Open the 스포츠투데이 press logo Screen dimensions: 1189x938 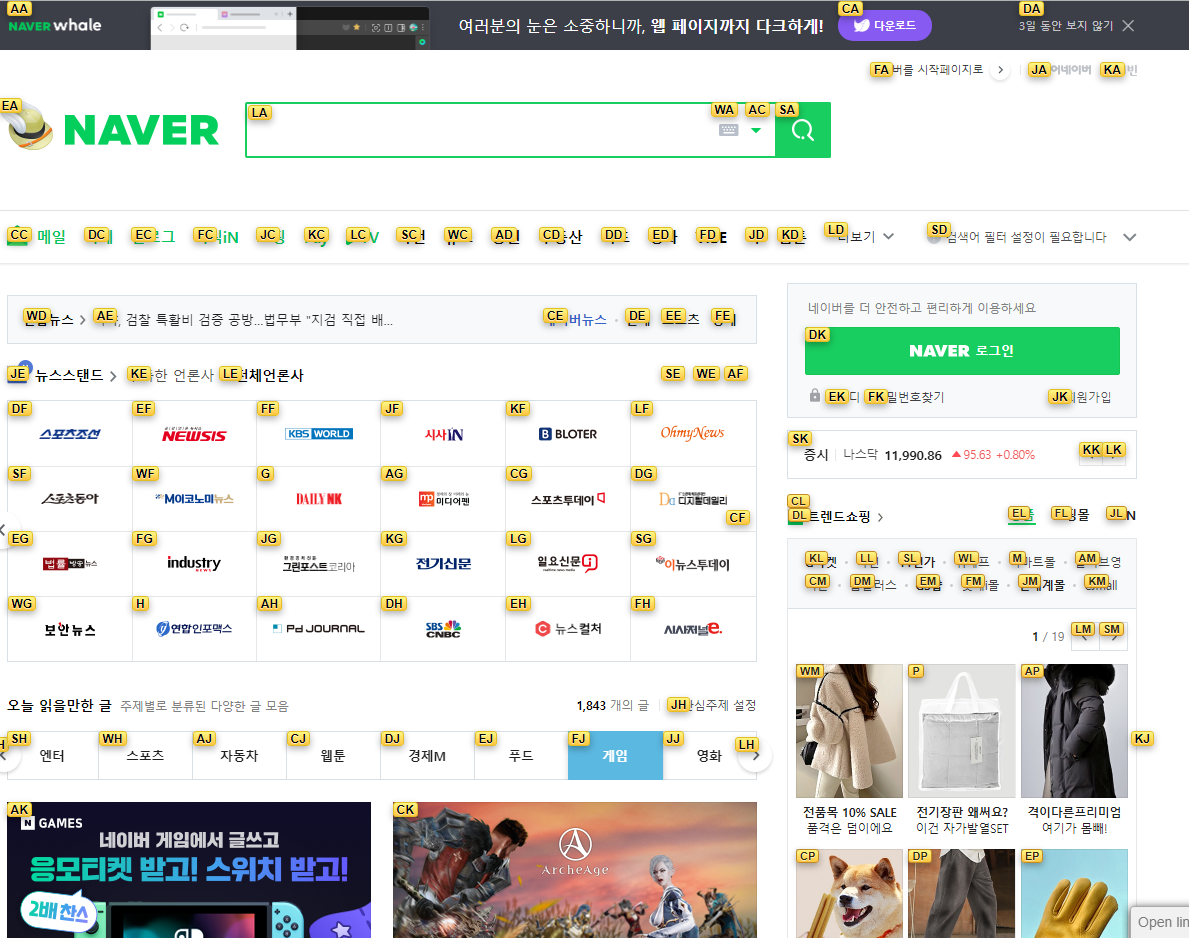coord(568,499)
